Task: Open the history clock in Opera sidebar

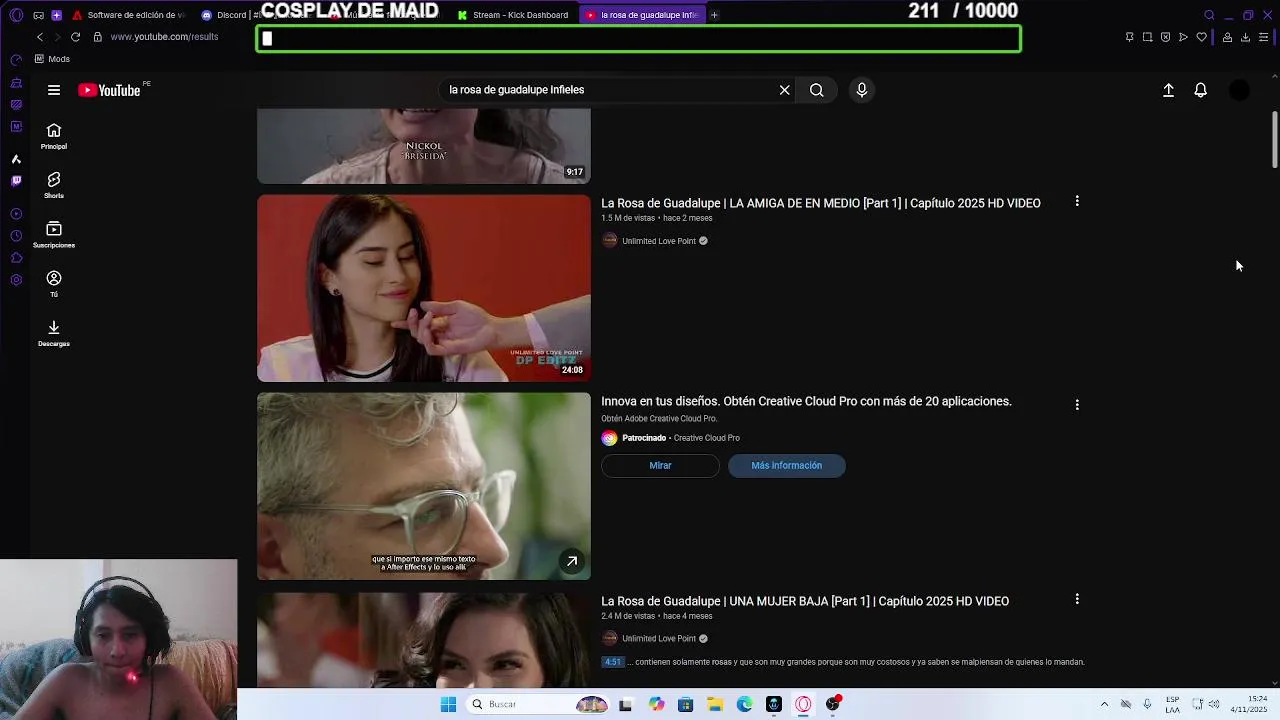Action: pyautogui.click(x=16, y=236)
